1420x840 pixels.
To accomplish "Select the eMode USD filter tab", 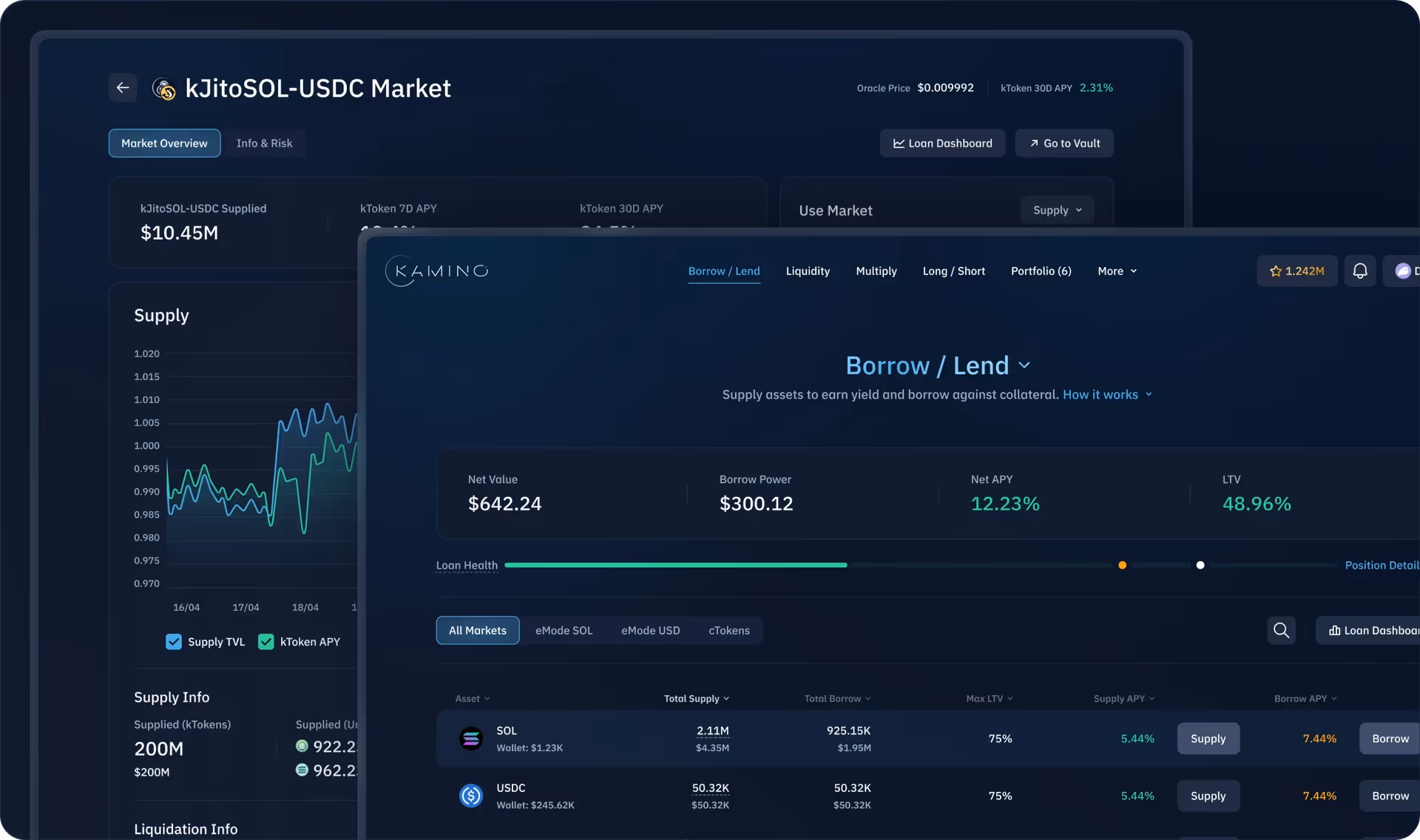I will click(650, 630).
